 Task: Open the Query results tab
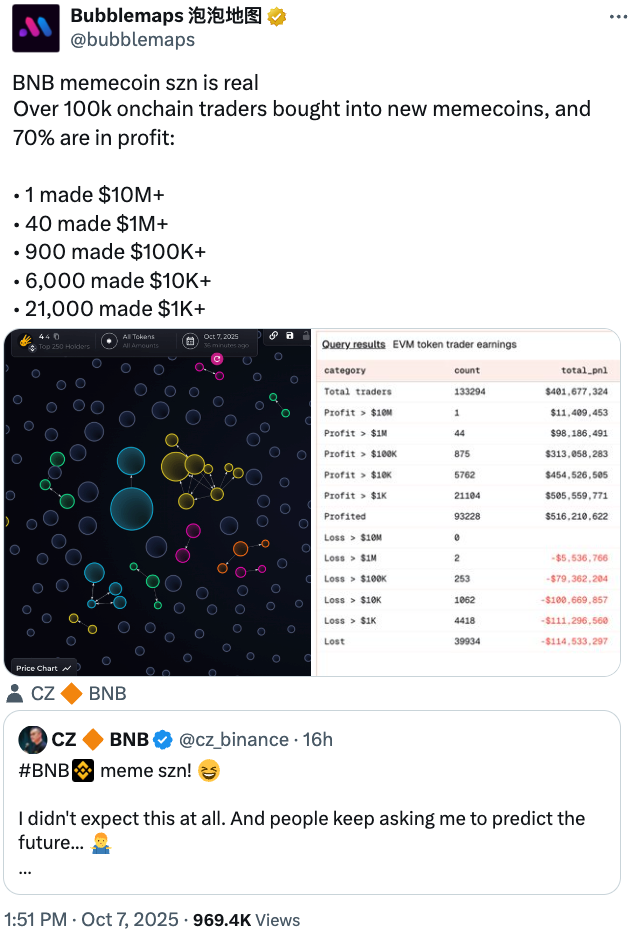(x=353, y=344)
